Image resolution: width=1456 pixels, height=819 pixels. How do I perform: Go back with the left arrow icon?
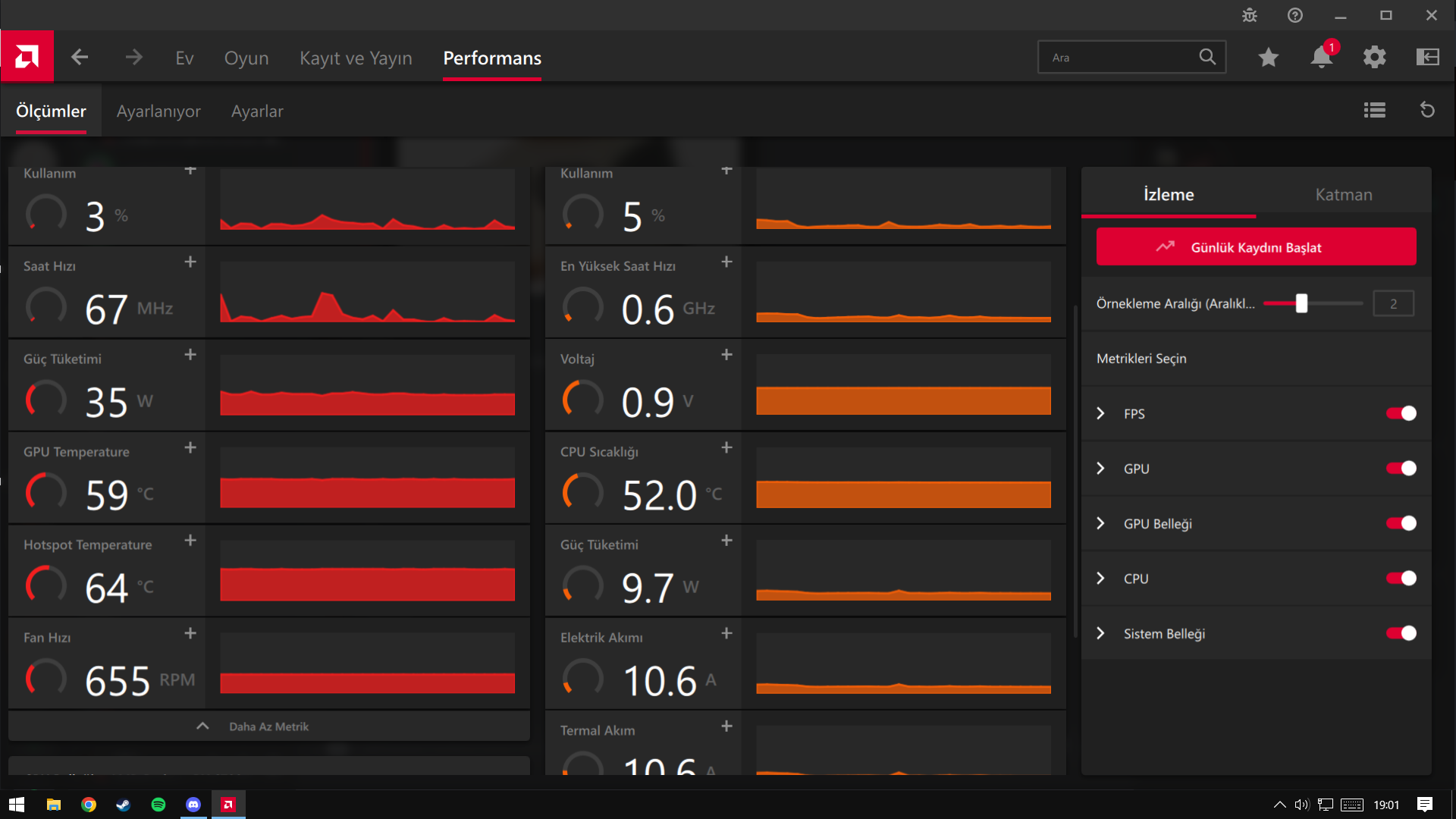pos(80,58)
